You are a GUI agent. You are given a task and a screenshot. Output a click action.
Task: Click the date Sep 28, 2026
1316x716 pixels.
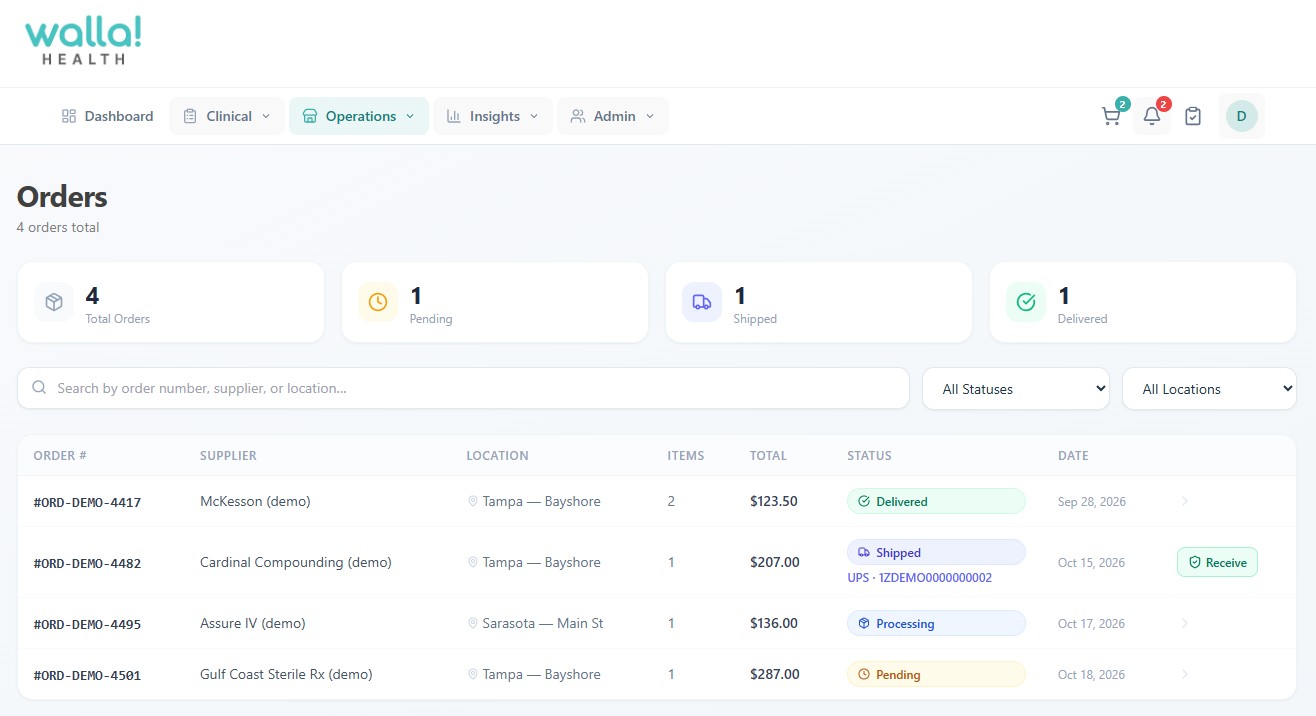(1092, 502)
